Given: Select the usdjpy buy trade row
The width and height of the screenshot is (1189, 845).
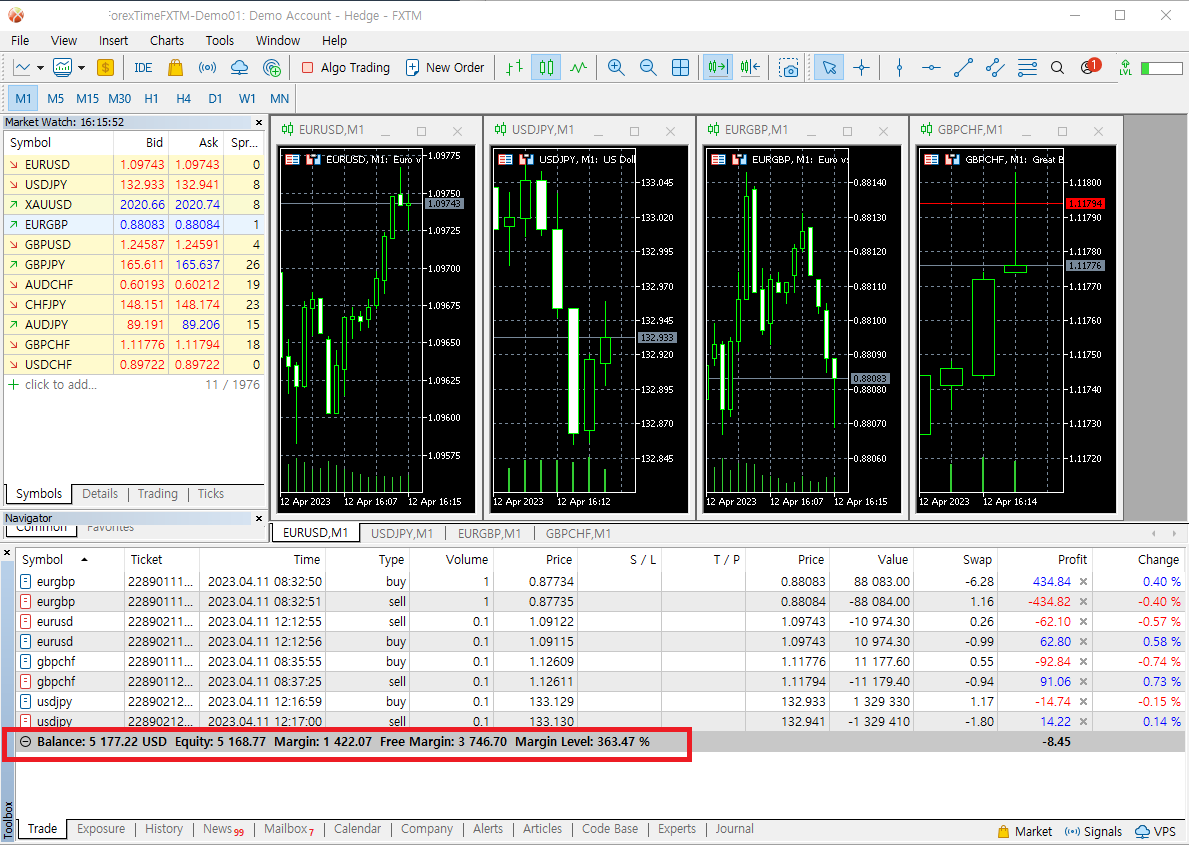Looking at the screenshot, I should pos(599,702).
